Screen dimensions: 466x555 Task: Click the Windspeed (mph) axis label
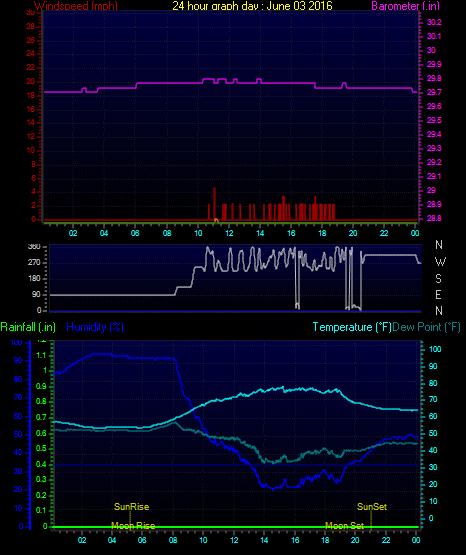[x=76, y=6]
